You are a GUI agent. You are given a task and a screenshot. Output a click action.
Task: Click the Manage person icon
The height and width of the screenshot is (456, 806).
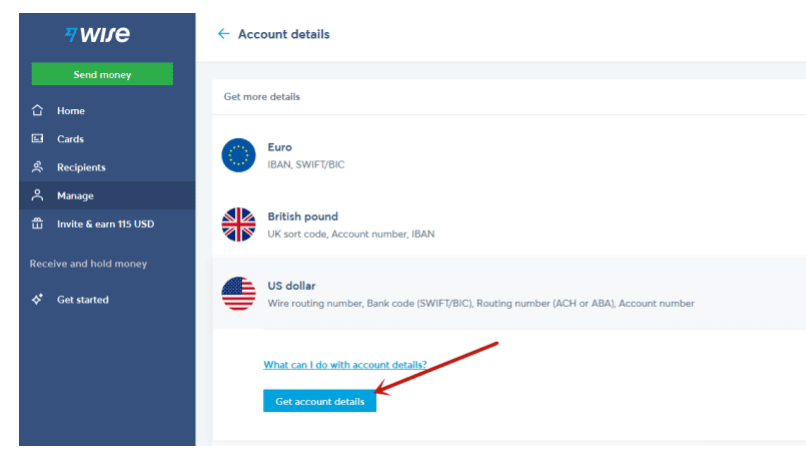coord(38,196)
